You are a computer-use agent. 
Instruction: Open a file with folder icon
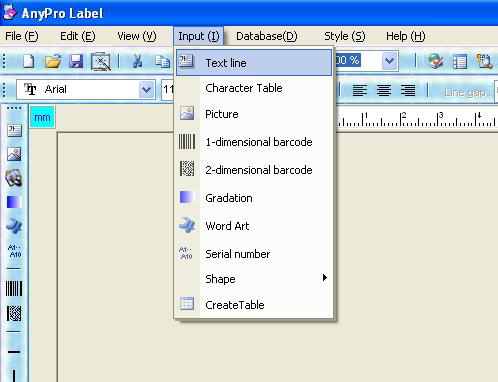click(x=53, y=61)
